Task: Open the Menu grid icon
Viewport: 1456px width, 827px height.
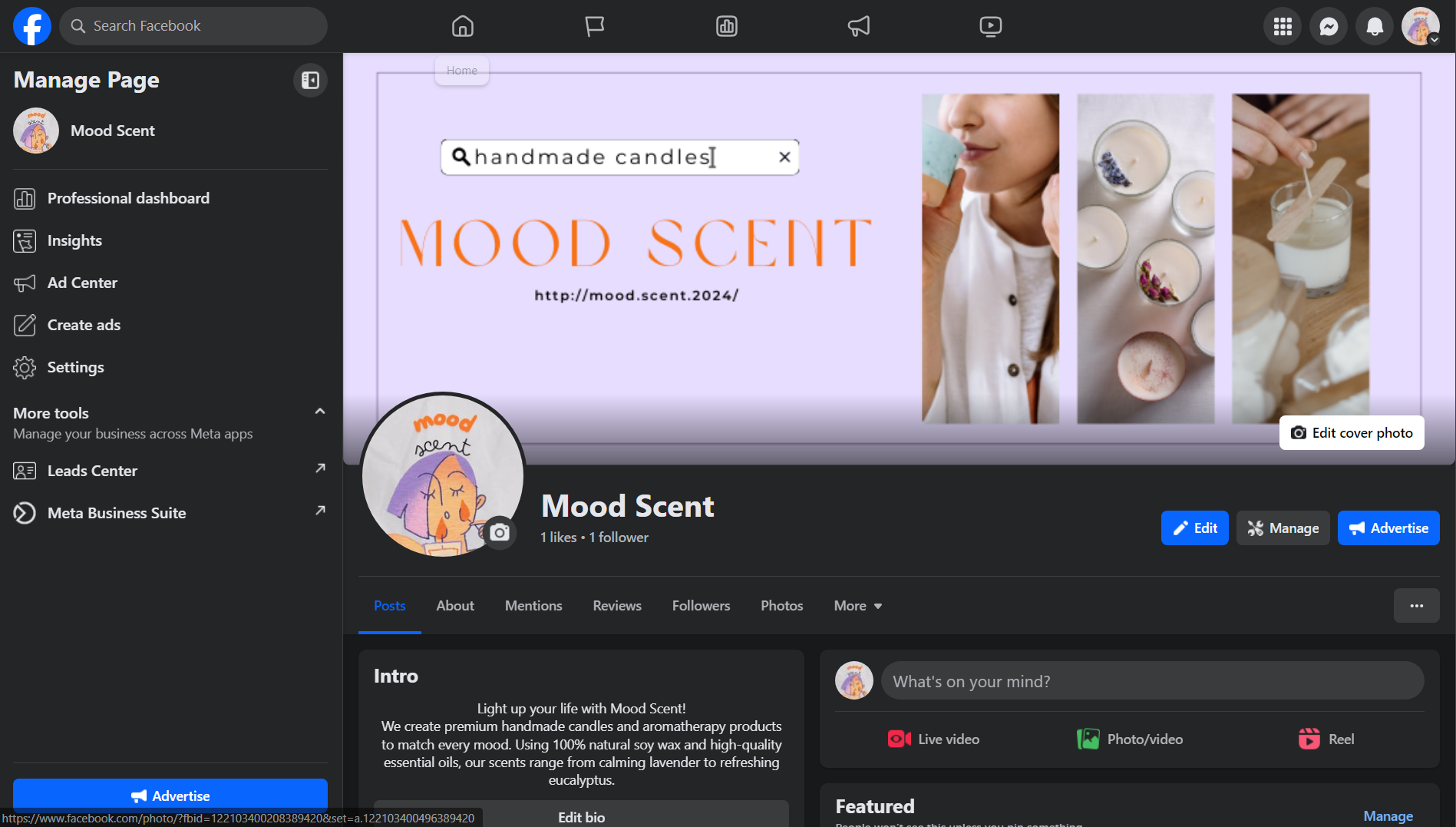Action: click(x=1283, y=26)
